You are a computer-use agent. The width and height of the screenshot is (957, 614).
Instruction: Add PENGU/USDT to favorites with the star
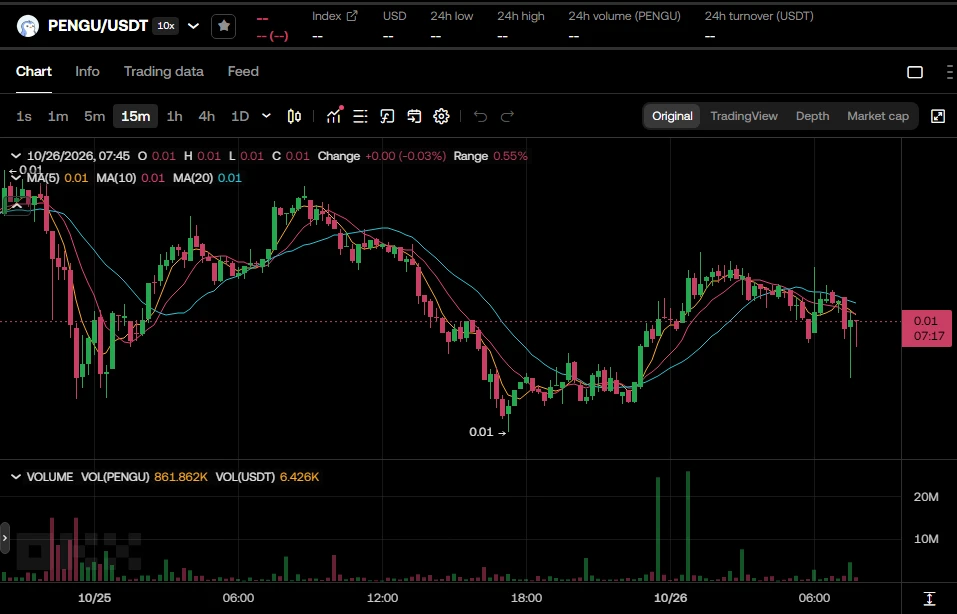tap(223, 26)
